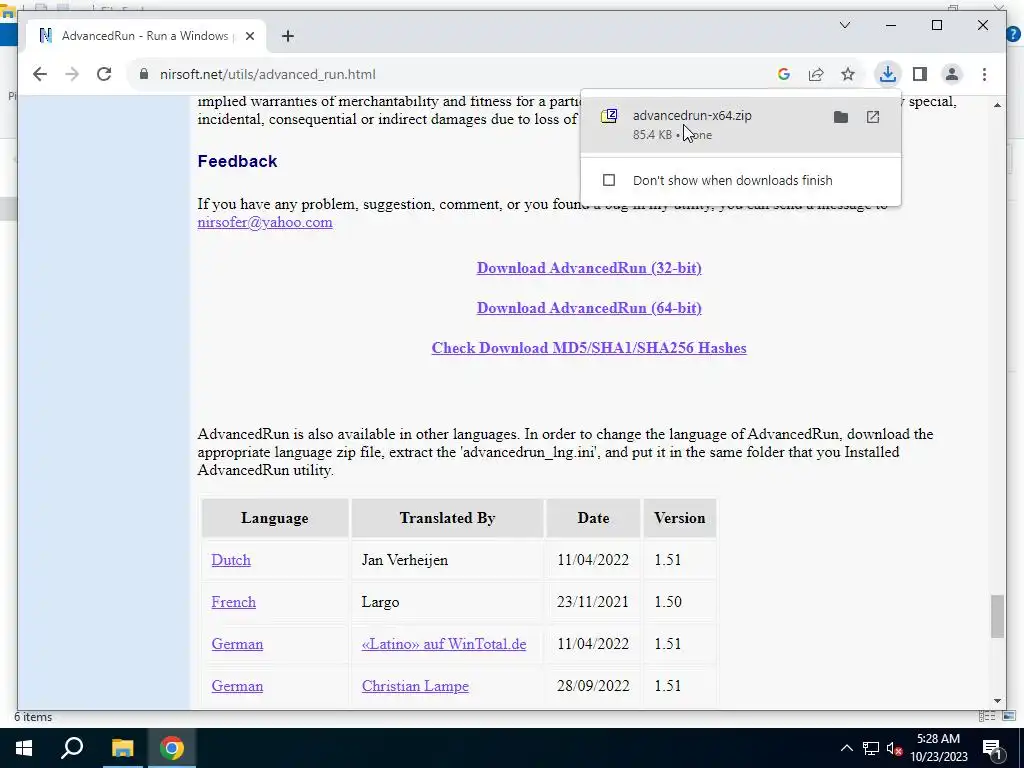Screen dimensions: 1024x768
Task: Toggle the Chrome downloads button
Action: (887, 74)
